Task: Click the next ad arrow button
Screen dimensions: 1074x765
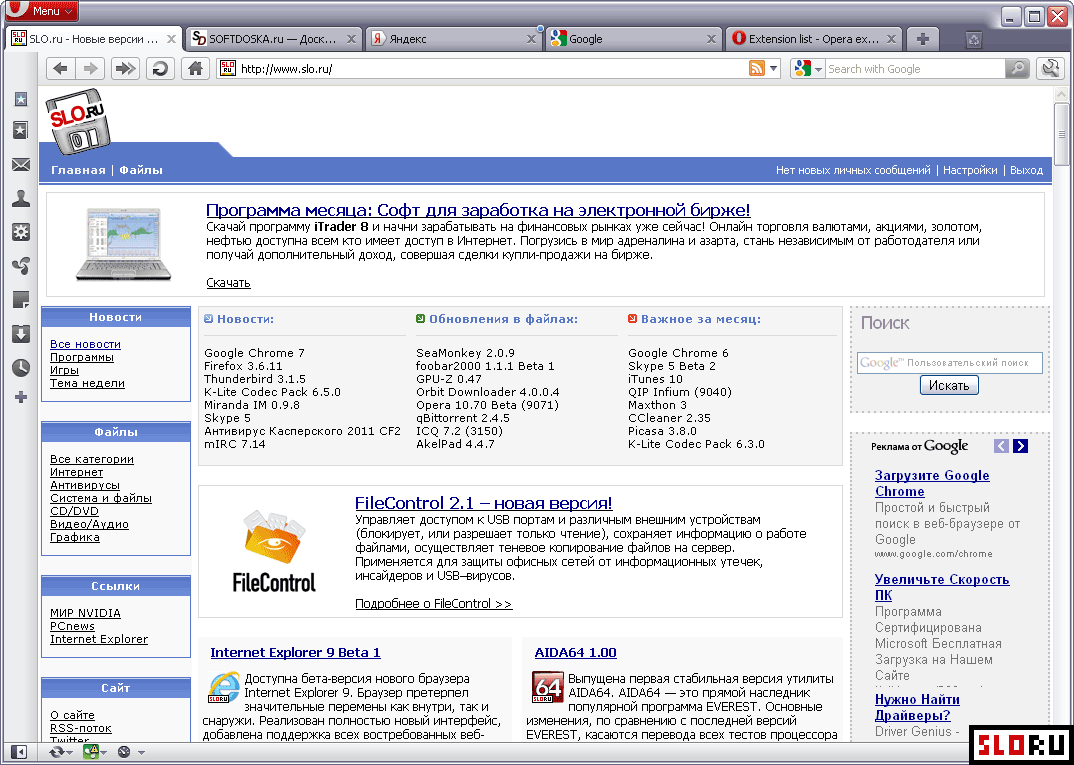Action: (1020, 447)
